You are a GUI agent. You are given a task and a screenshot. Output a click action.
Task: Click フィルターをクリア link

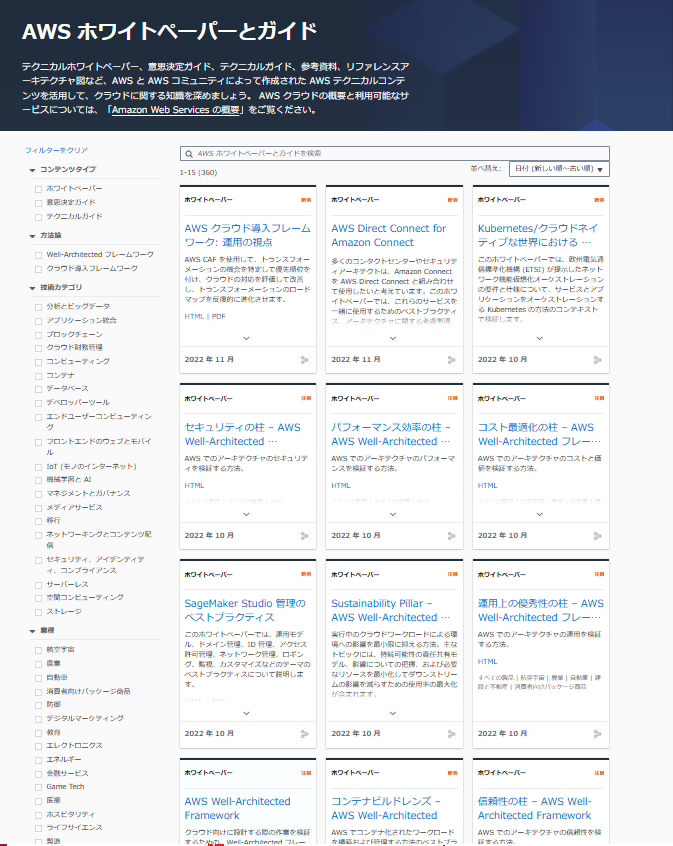pyautogui.click(x=56, y=151)
